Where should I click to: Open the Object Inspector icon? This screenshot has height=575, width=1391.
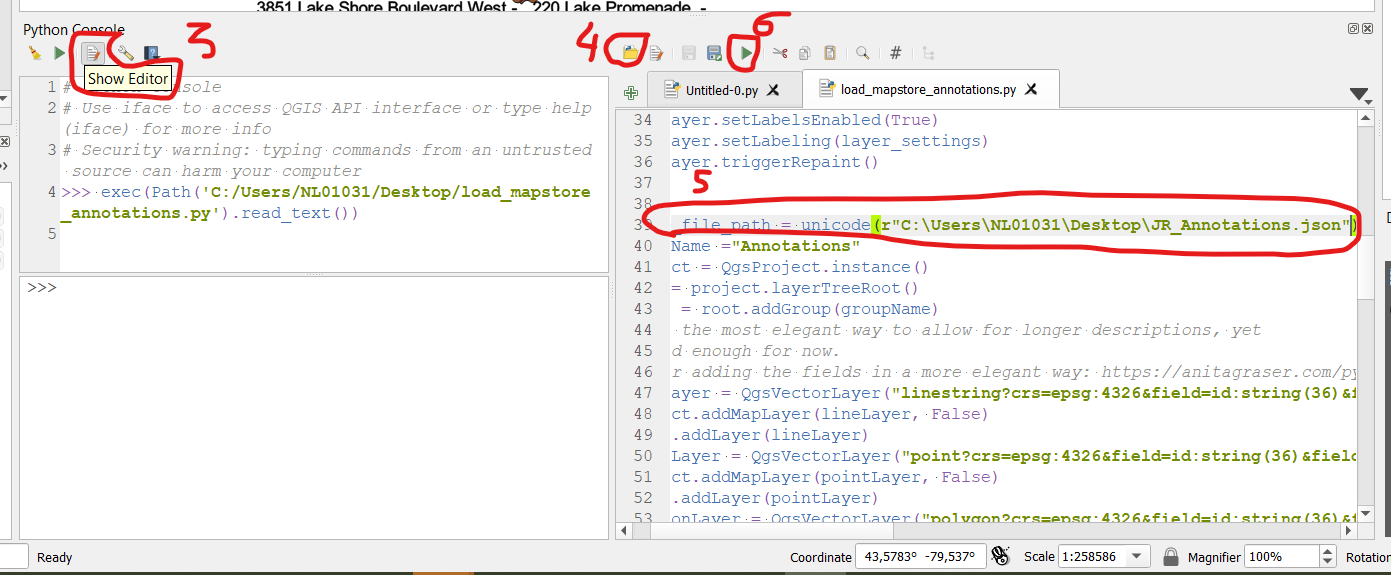coord(929,53)
